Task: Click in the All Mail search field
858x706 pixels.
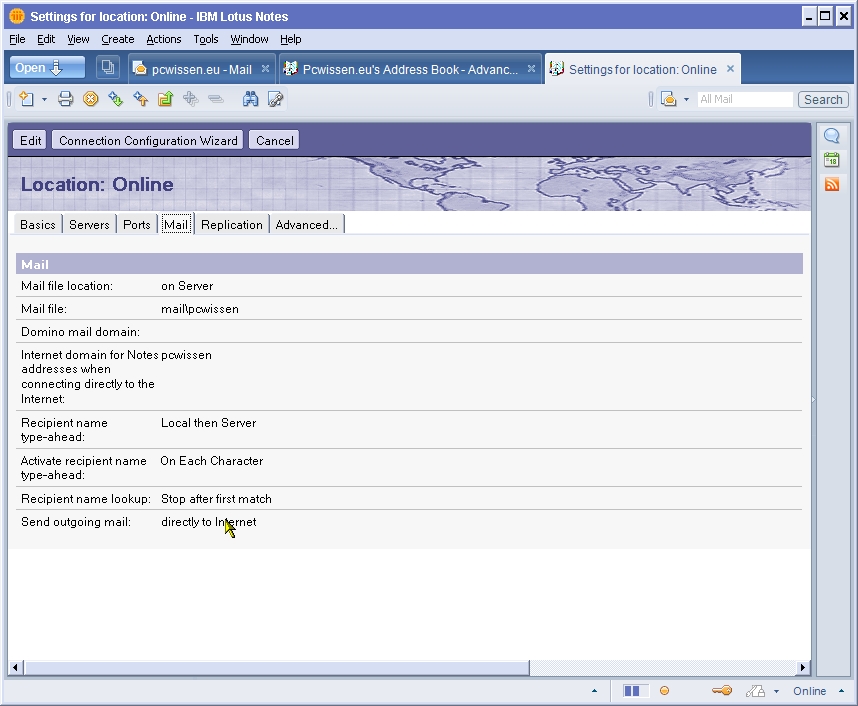Action: click(x=745, y=99)
